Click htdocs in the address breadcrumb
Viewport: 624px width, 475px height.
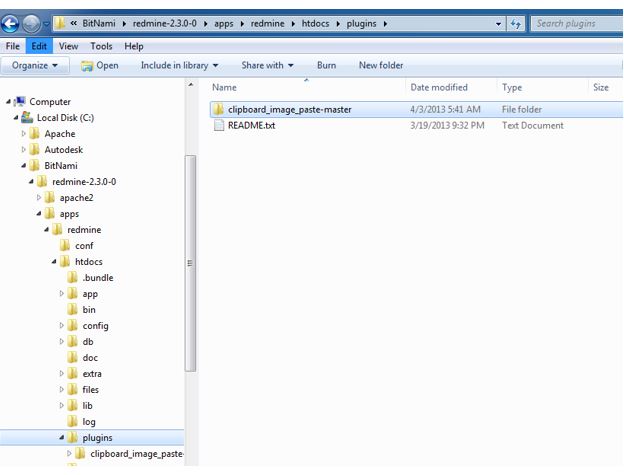(315, 23)
